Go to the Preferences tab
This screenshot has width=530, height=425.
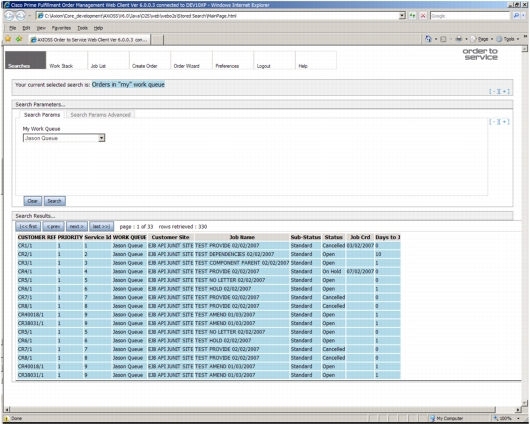tap(233, 60)
